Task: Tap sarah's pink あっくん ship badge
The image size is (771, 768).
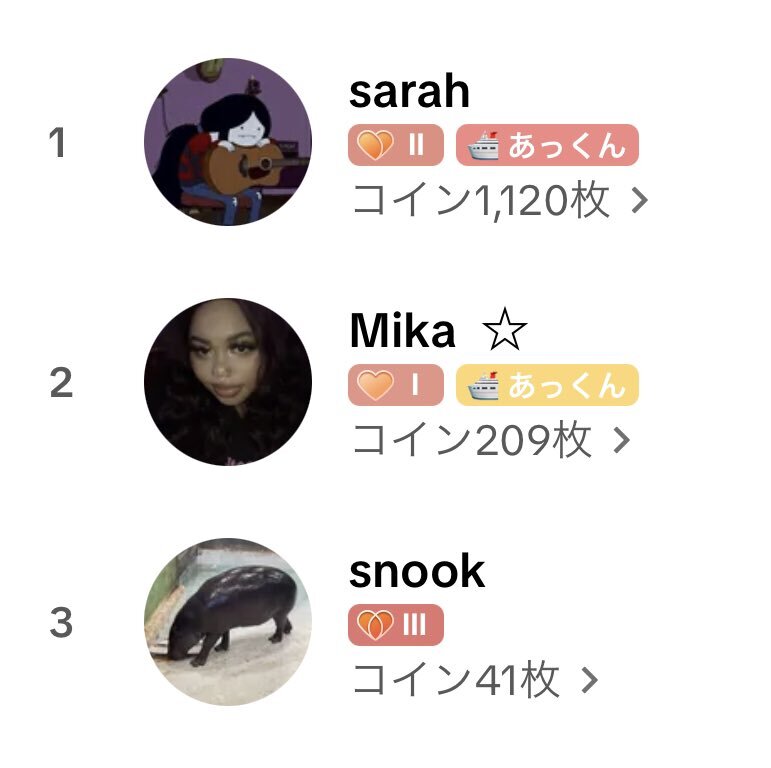Action: coord(547,145)
